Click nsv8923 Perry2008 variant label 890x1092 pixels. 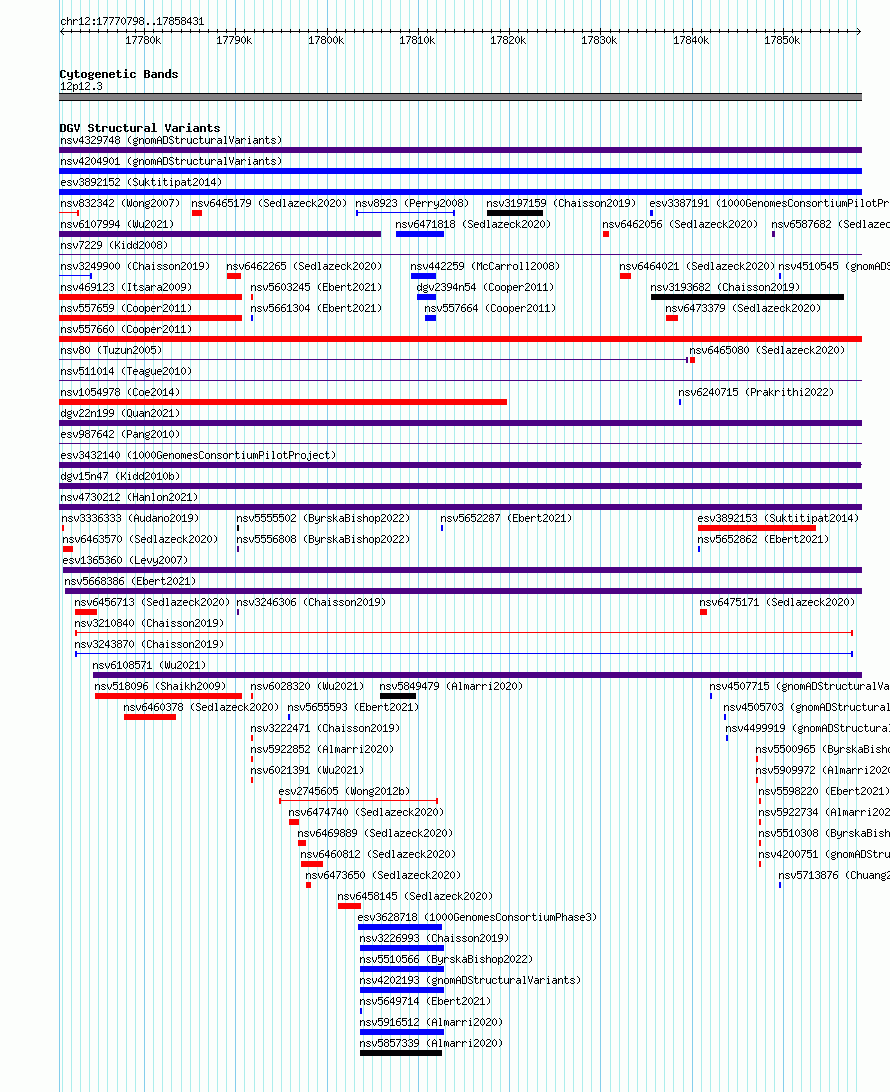[x=412, y=203]
